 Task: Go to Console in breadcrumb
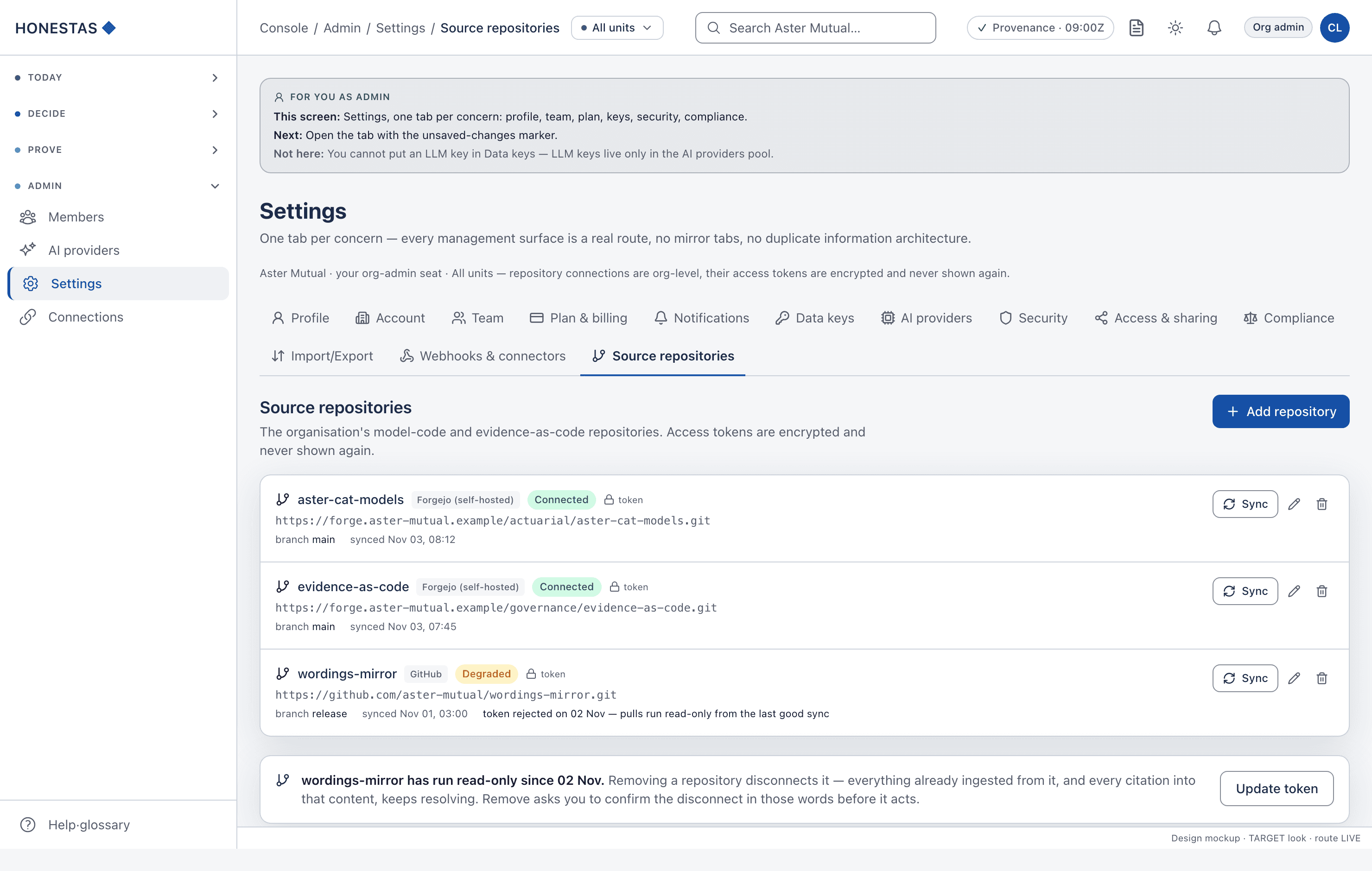click(284, 28)
